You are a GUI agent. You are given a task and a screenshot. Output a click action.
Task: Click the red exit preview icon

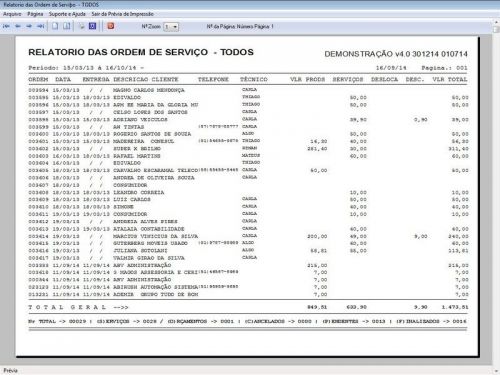pos(111,26)
